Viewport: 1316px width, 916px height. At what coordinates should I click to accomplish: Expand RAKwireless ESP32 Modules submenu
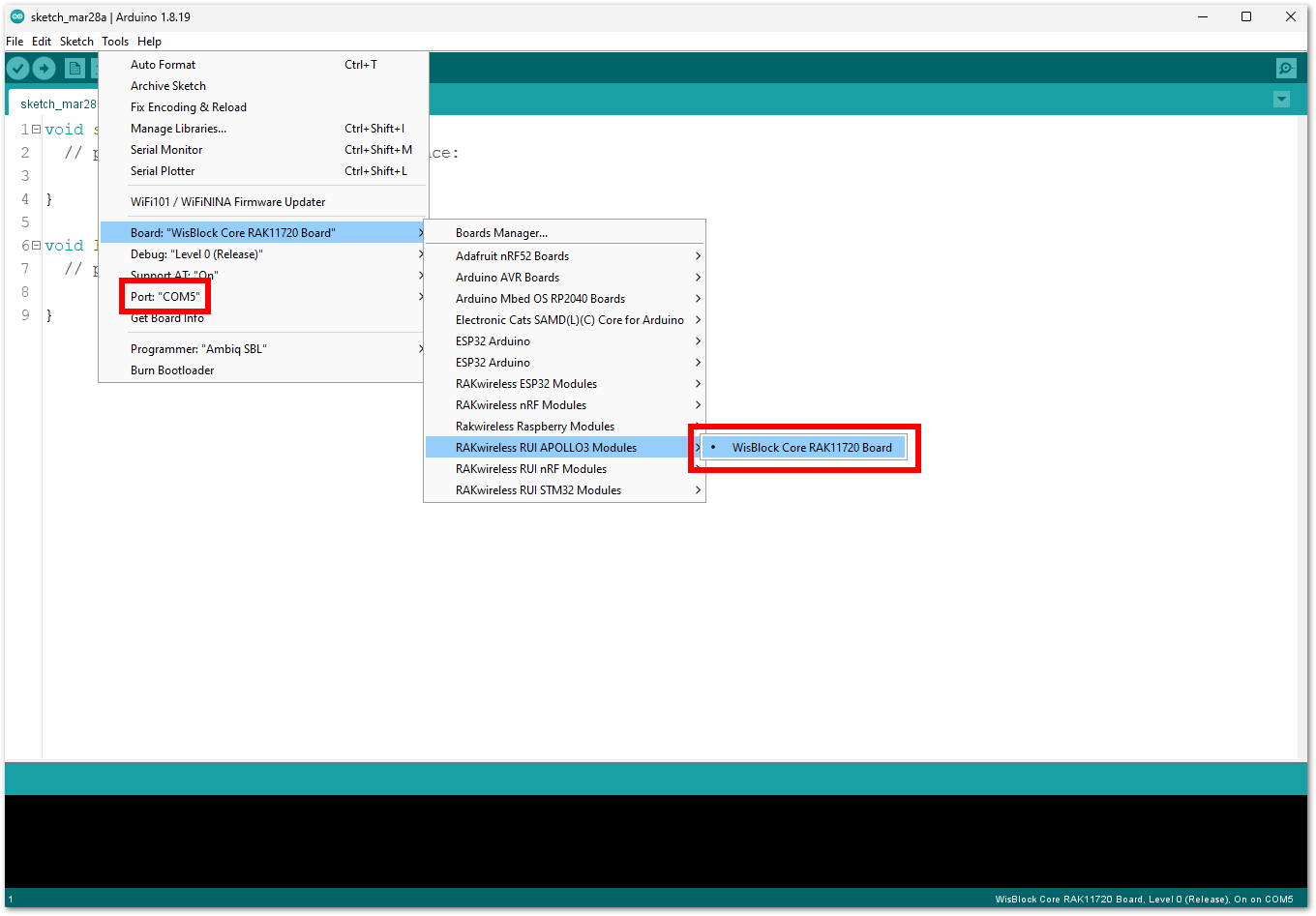pyautogui.click(x=564, y=384)
